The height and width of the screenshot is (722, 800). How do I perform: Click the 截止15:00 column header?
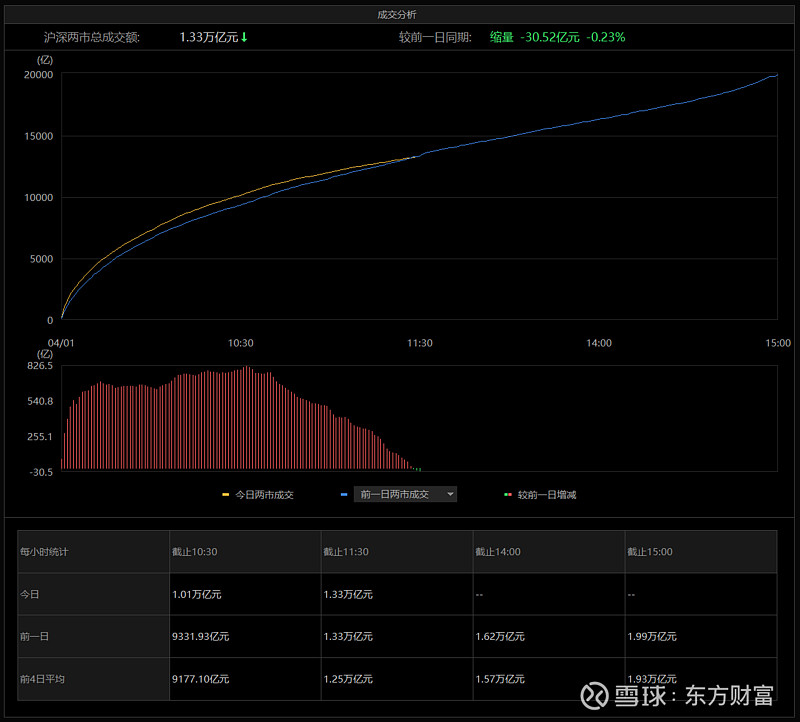click(650, 551)
